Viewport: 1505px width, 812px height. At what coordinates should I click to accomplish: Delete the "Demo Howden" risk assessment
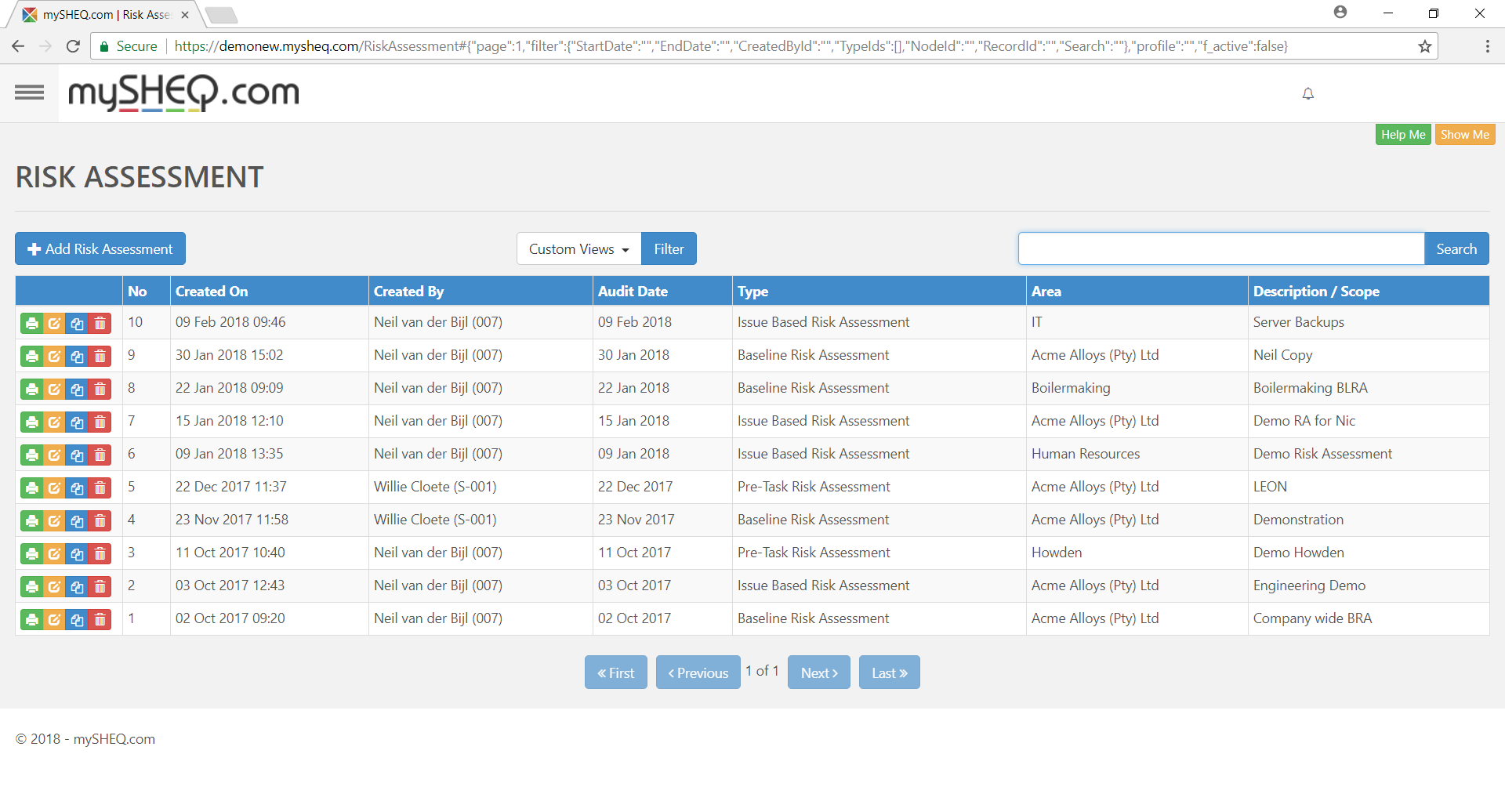pos(100,553)
